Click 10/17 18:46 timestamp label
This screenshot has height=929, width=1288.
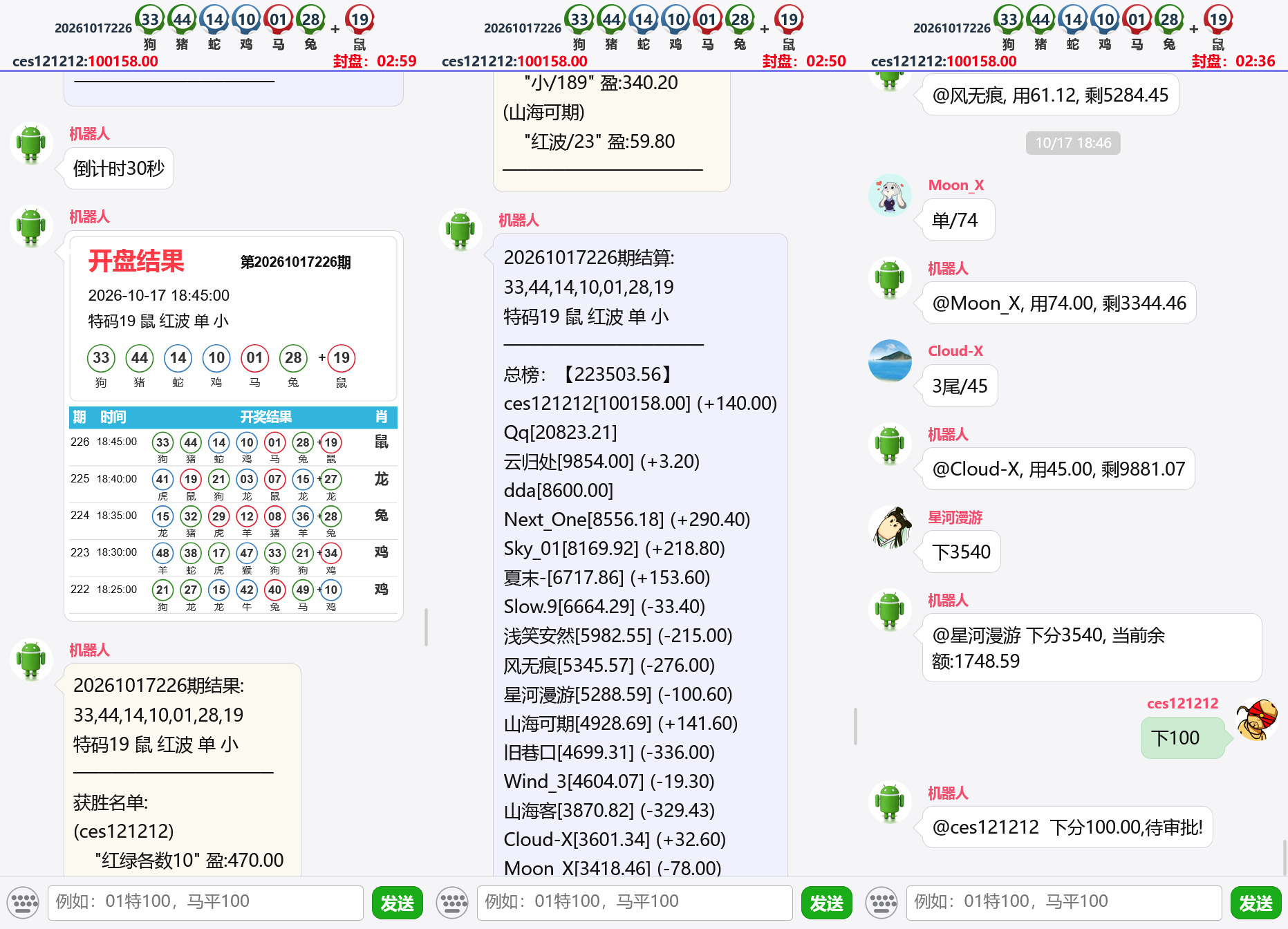point(1073,143)
